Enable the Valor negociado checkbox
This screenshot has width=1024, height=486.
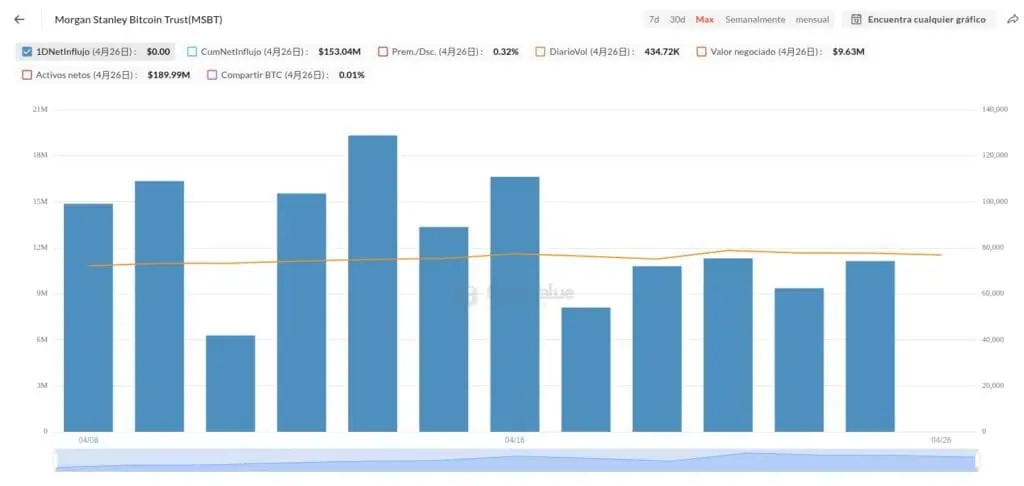point(701,51)
